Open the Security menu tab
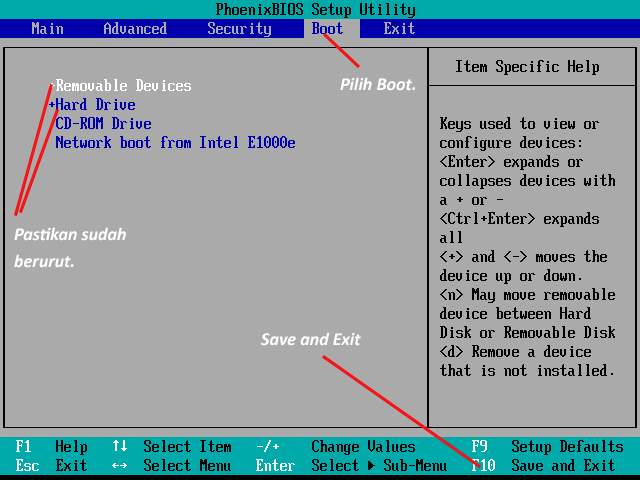 [x=239, y=29]
